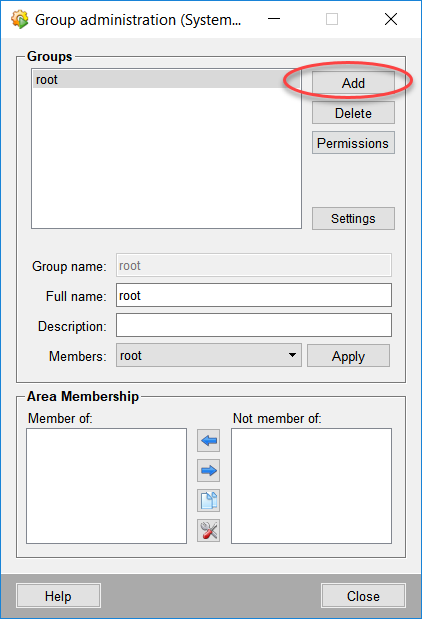Image resolution: width=422 pixels, height=619 pixels.
Task: Click the left blue arrow button
Action: tap(208, 441)
